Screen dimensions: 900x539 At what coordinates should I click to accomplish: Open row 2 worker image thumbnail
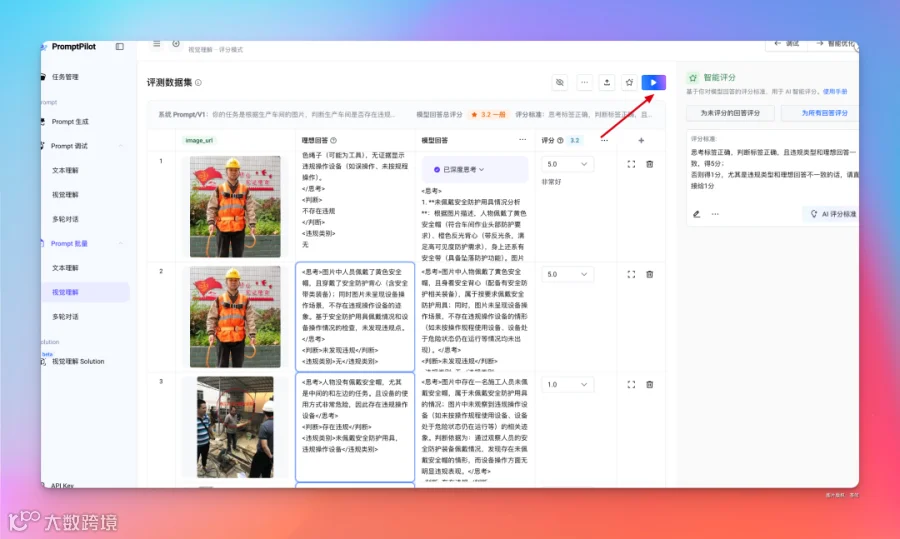click(x=235, y=317)
